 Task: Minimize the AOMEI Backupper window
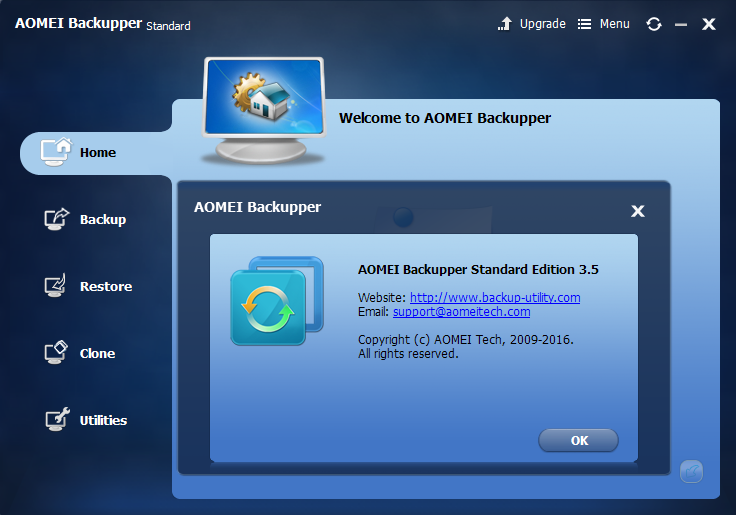[681, 24]
